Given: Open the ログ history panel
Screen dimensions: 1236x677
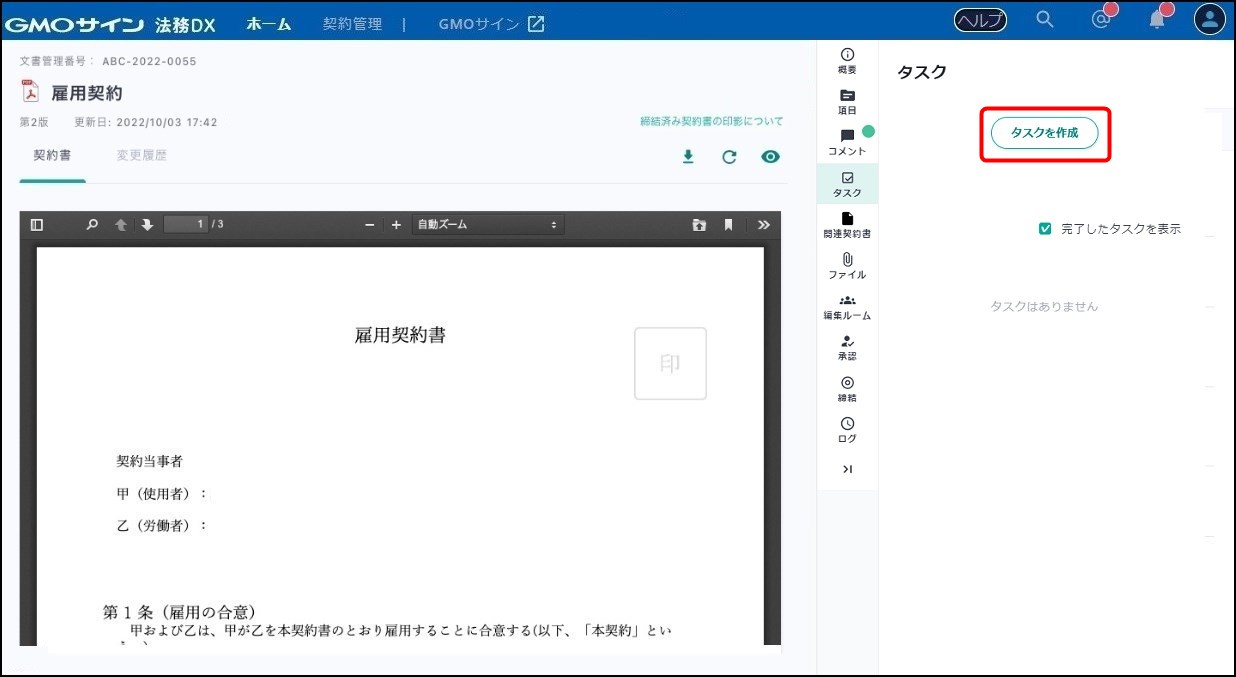Looking at the screenshot, I should pyautogui.click(x=847, y=429).
